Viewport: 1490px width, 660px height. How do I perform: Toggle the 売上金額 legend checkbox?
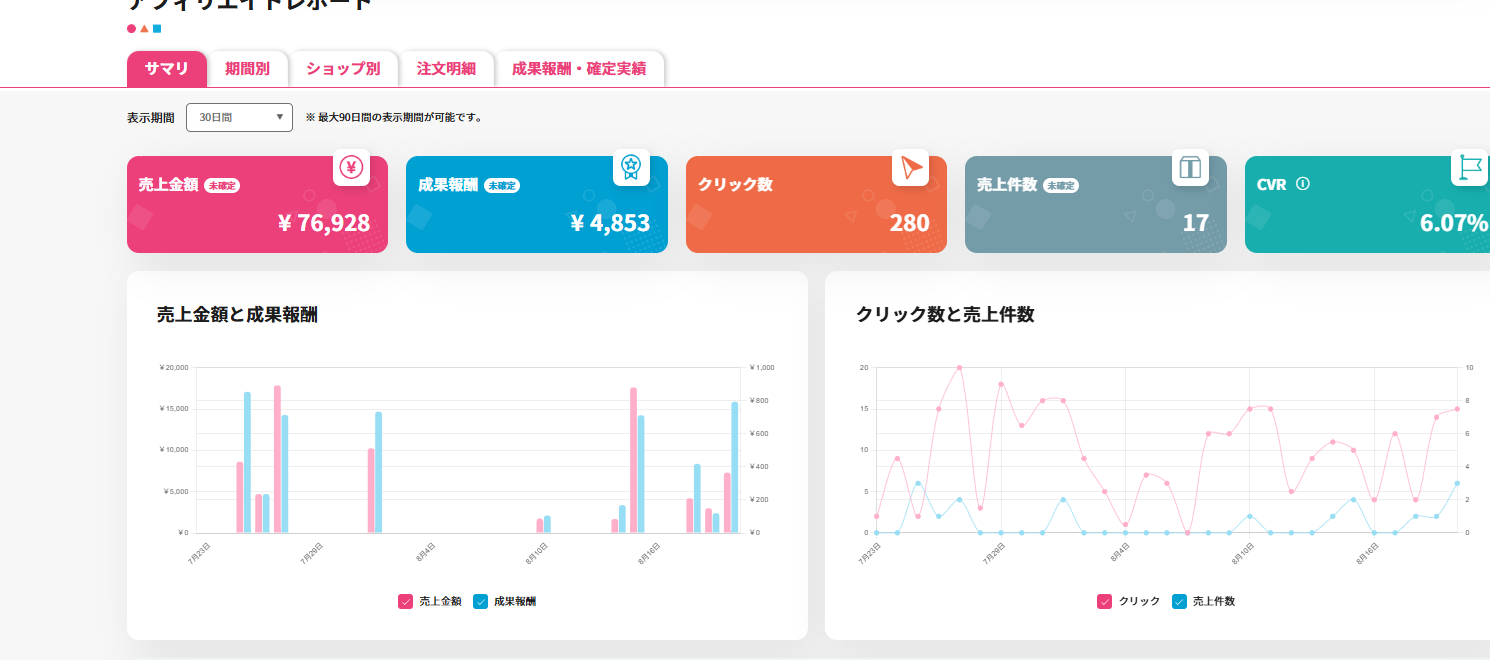tap(405, 601)
